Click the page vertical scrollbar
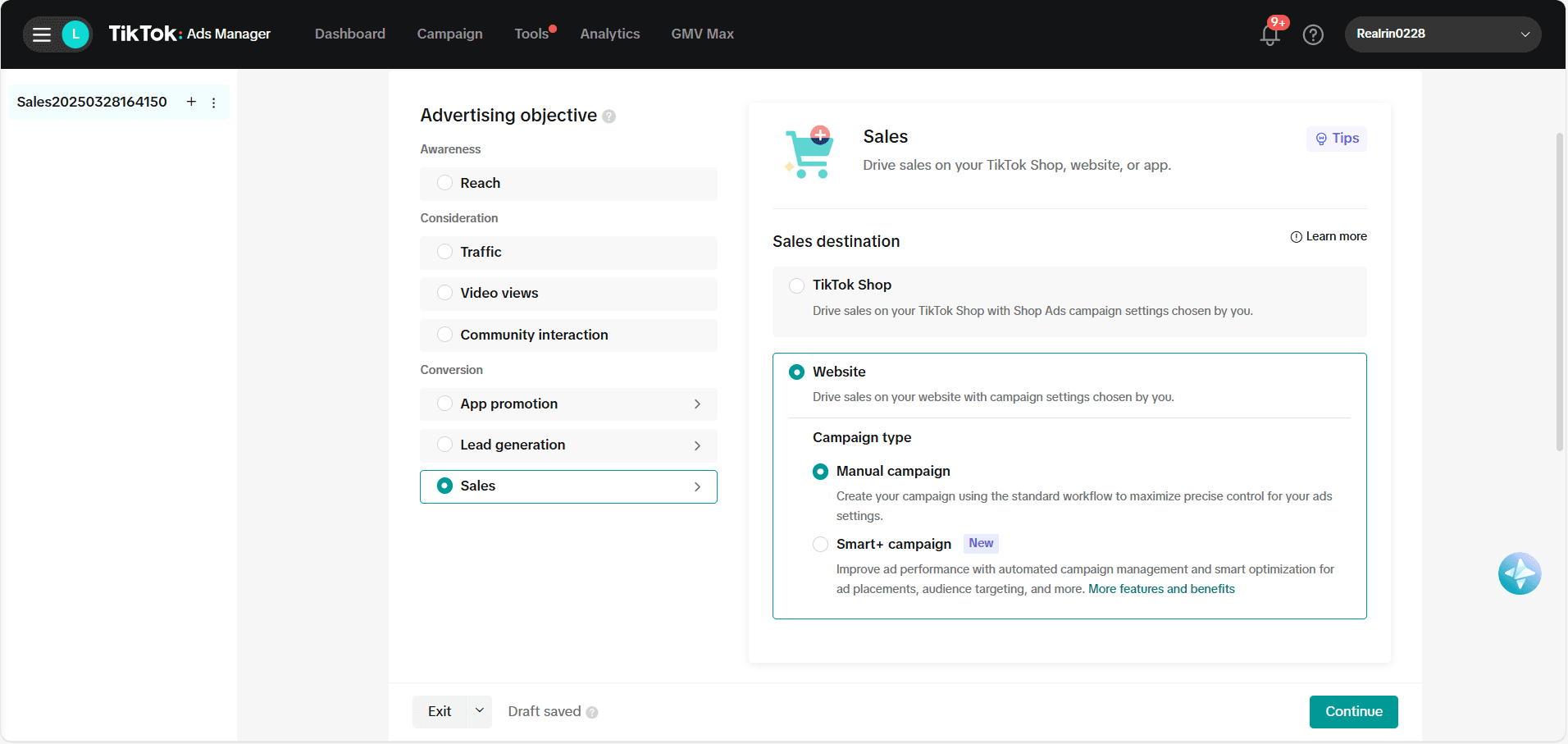The image size is (1568, 744). (1559, 291)
